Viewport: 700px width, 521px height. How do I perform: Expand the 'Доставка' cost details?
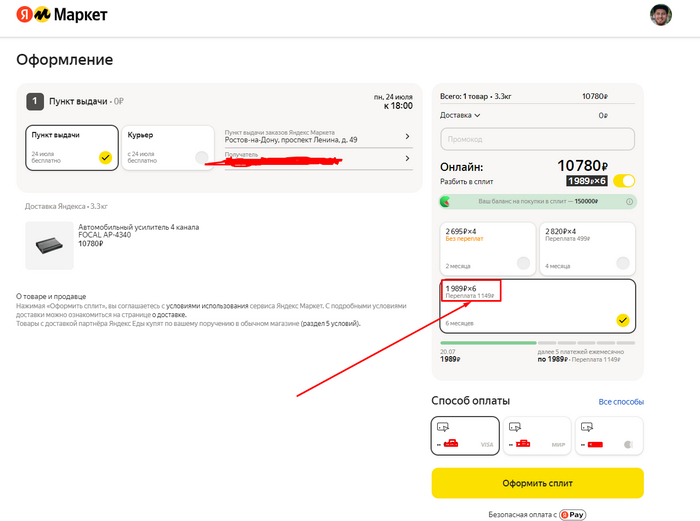461,115
